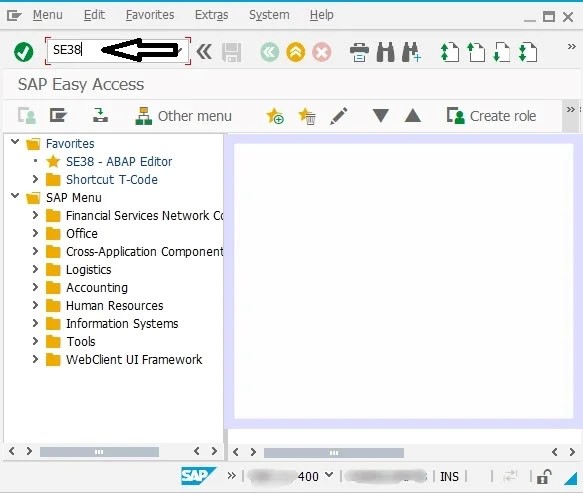Open the Help menu
Viewport: 583px width, 493px height.
(322, 15)
